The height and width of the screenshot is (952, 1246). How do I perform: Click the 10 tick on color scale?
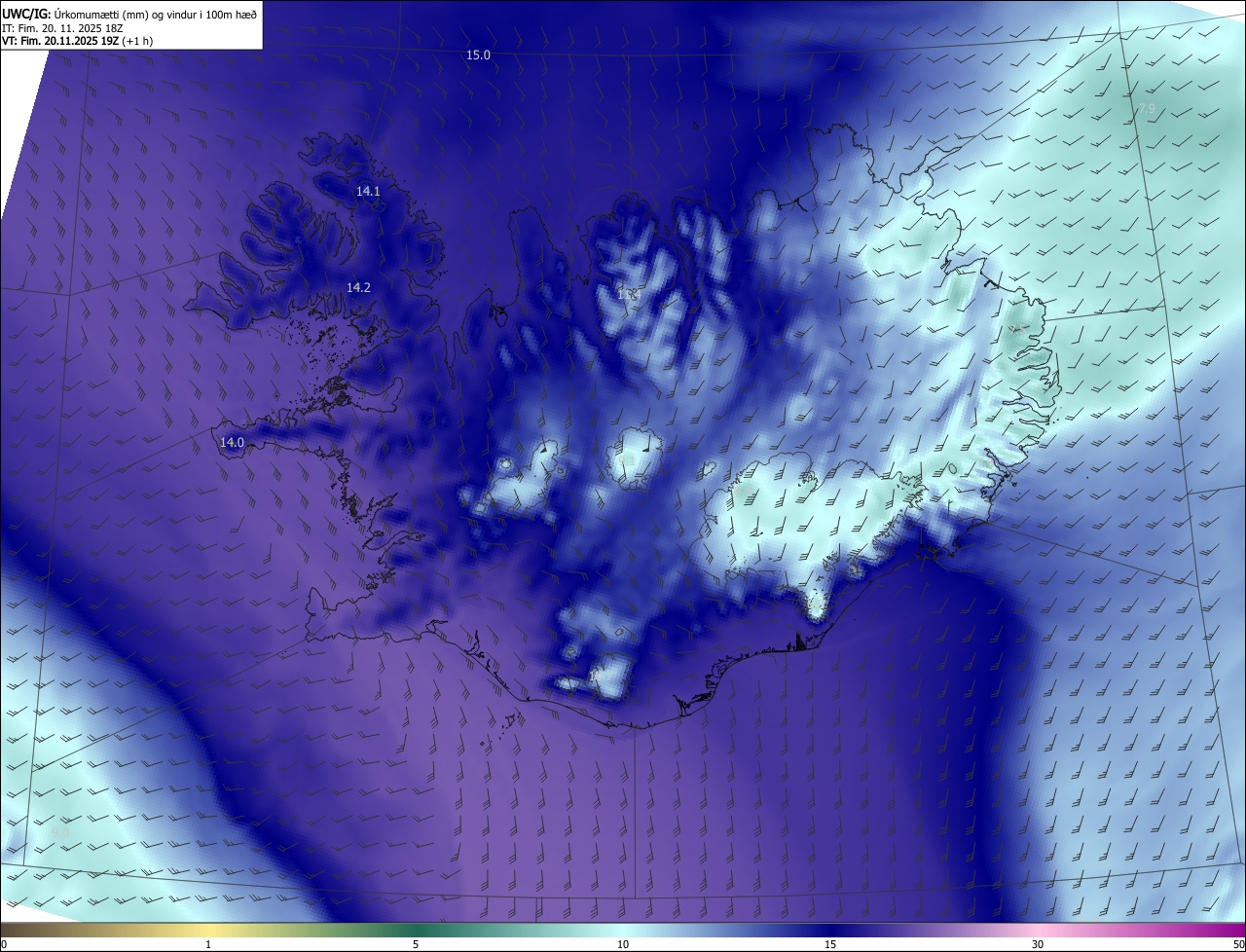coord(623,945)
